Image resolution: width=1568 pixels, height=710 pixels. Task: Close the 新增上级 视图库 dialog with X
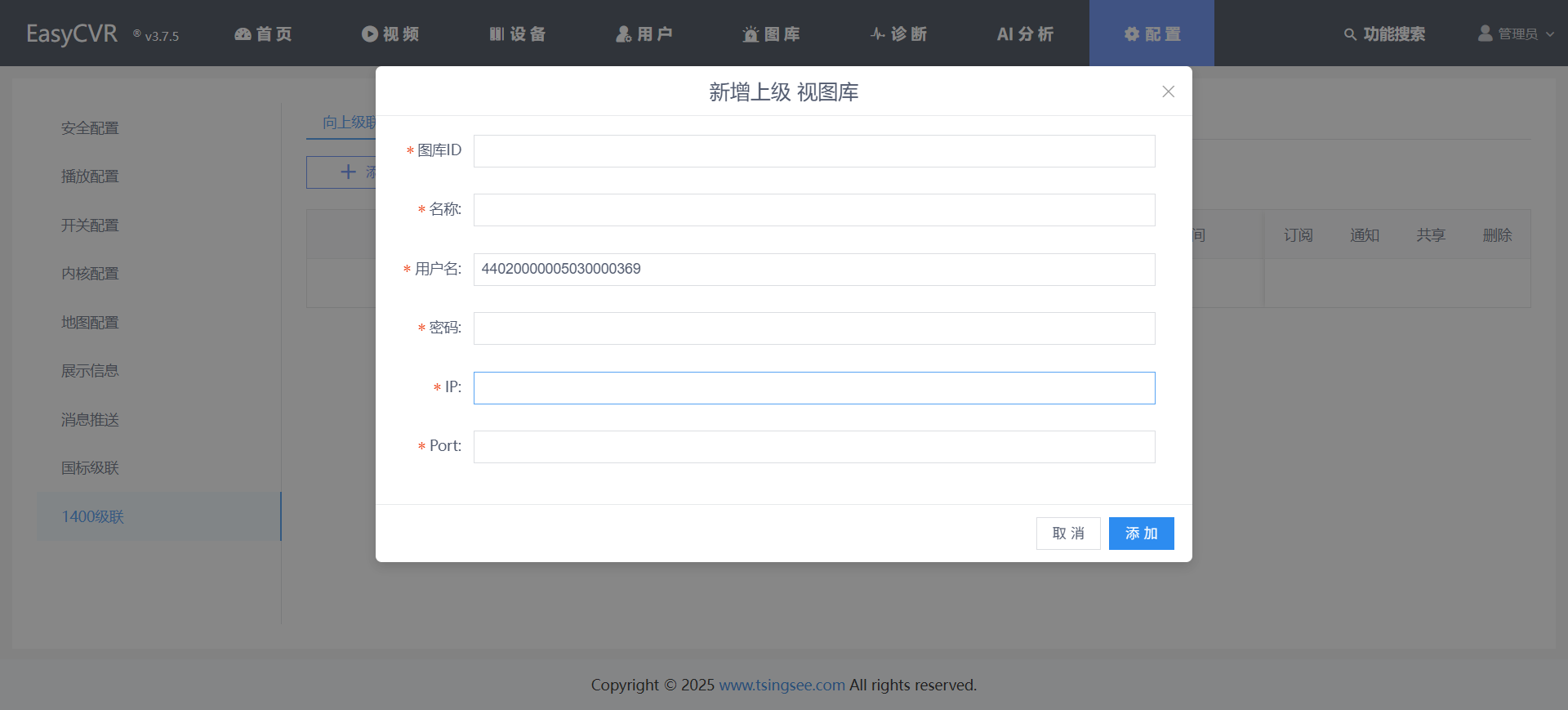point(1168,92)
